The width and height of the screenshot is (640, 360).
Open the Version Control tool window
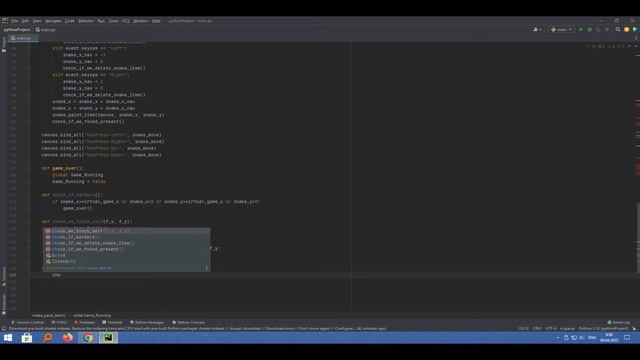click(x=27, y=322)
